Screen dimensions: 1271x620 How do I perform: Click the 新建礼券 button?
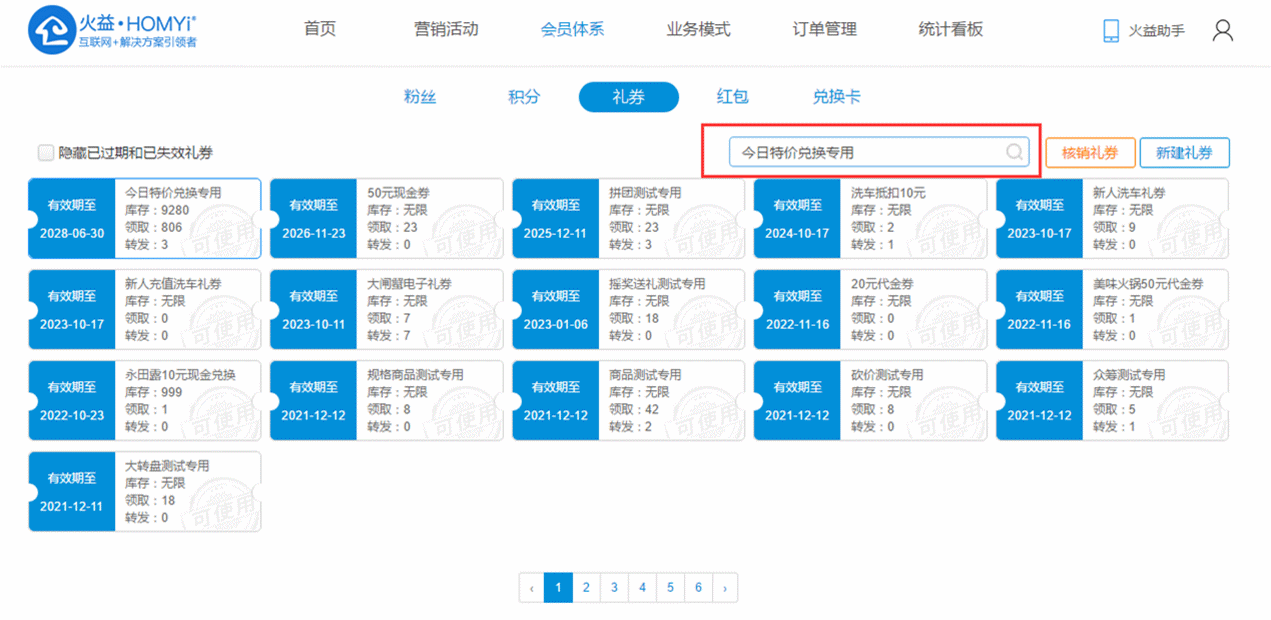(1184, 153)
